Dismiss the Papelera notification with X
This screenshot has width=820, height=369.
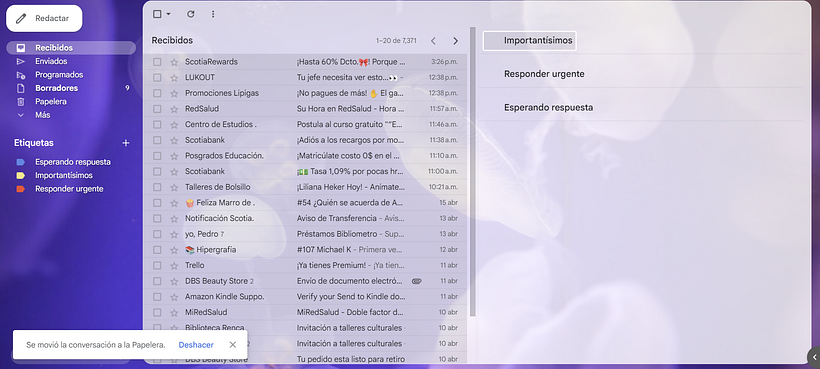click(x=233, y=344)
